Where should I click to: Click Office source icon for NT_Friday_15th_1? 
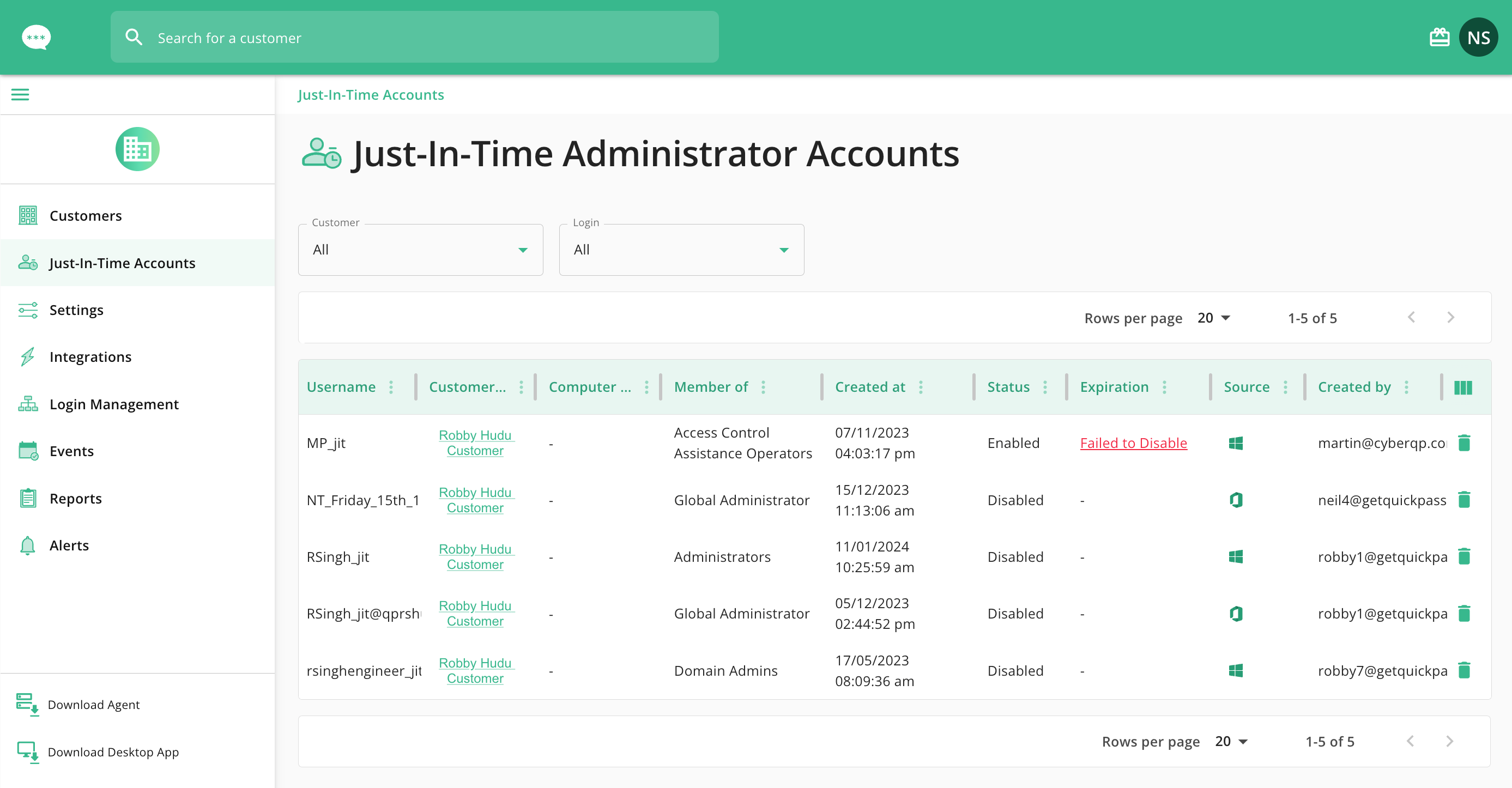pos(1236,500)
